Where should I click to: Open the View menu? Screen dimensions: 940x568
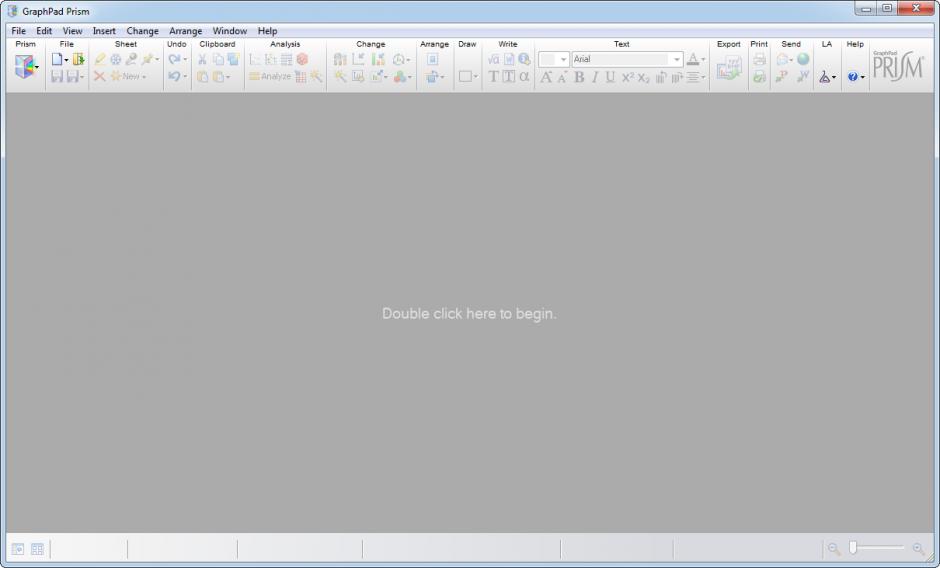73,31
